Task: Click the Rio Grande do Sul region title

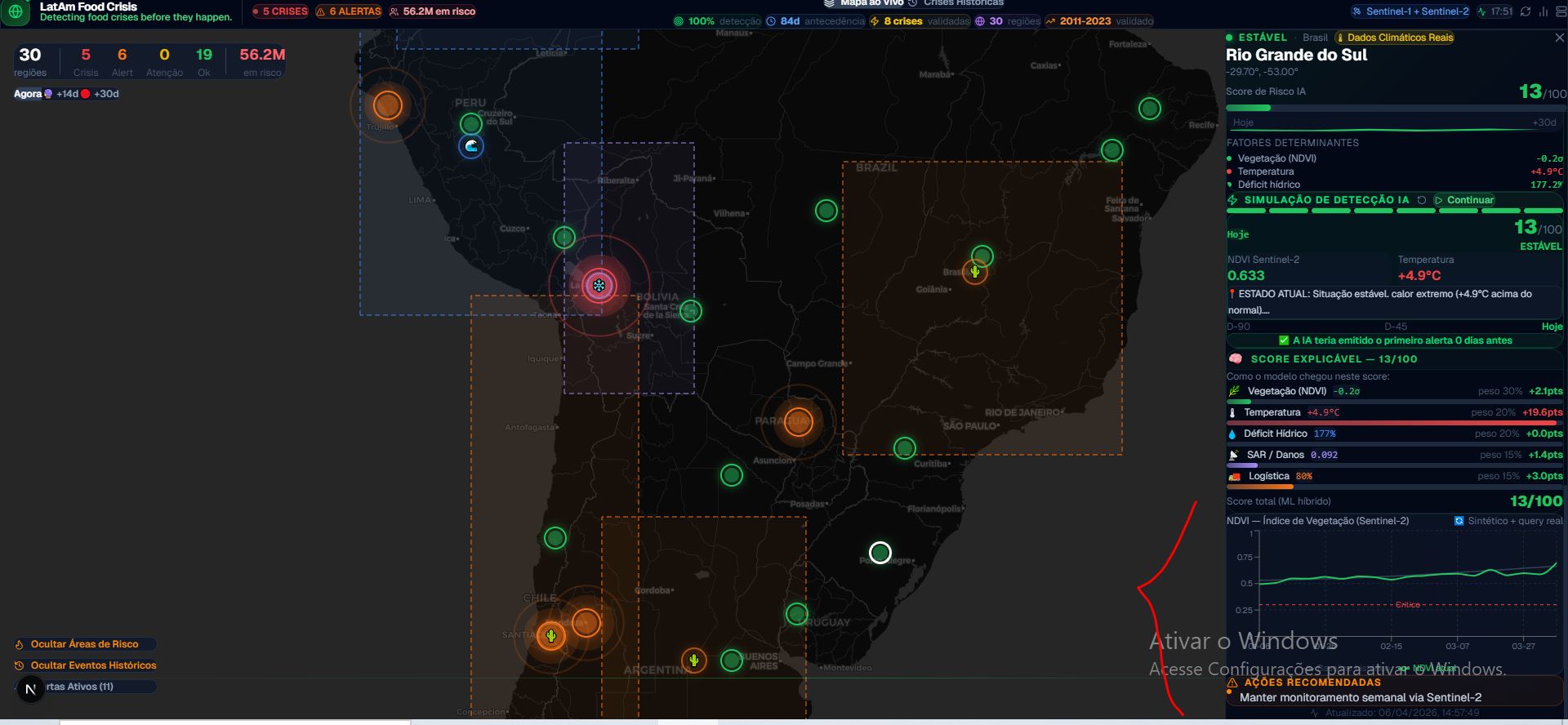Action: point(1296,55)
